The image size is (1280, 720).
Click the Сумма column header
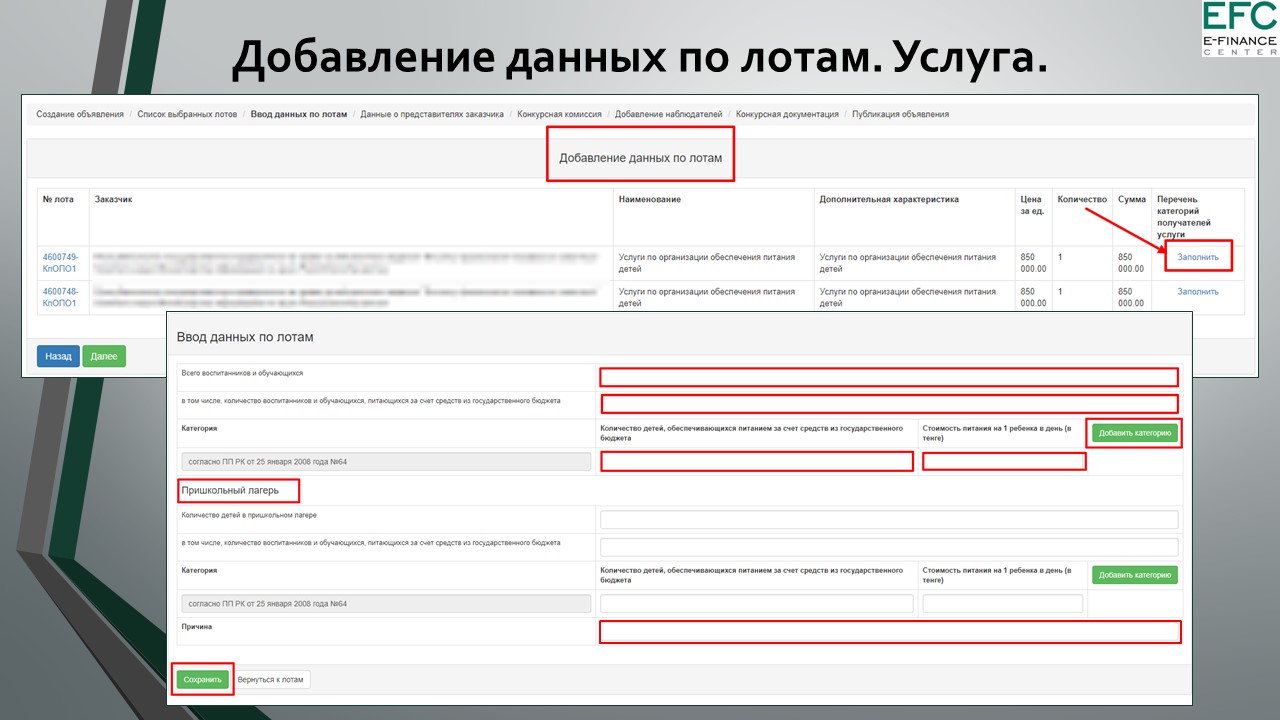[x=1132, y=199]
